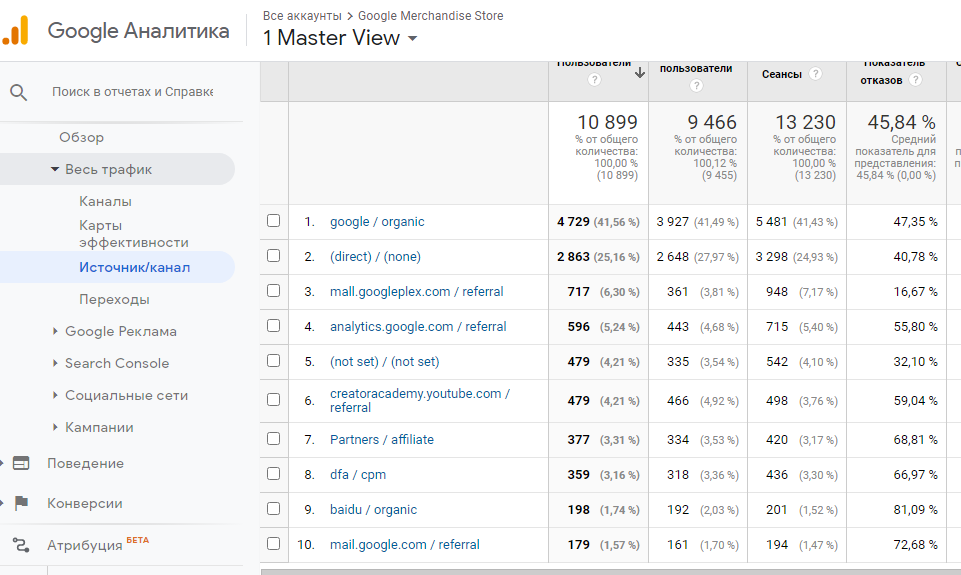Tick the checkbox for Partners / affiliate
The width and height of the screenshot is (961, 575).
point(273,439)
